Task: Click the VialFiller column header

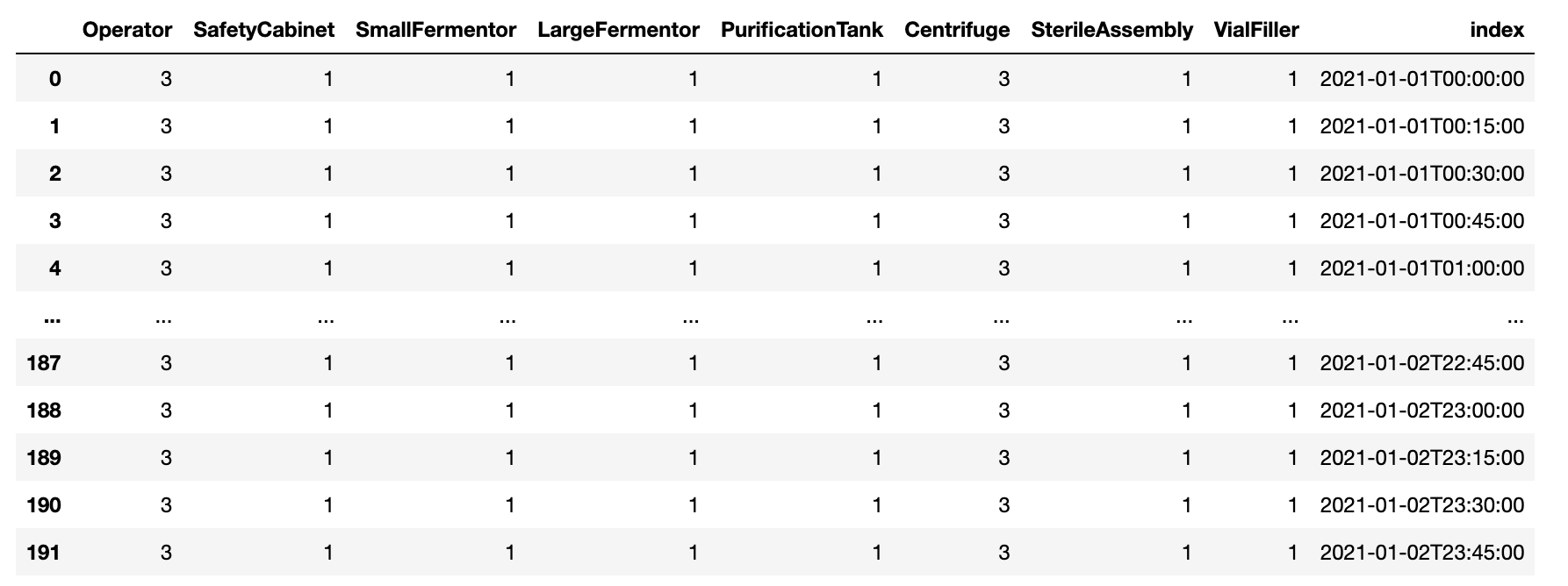Action: point(1255,30)
